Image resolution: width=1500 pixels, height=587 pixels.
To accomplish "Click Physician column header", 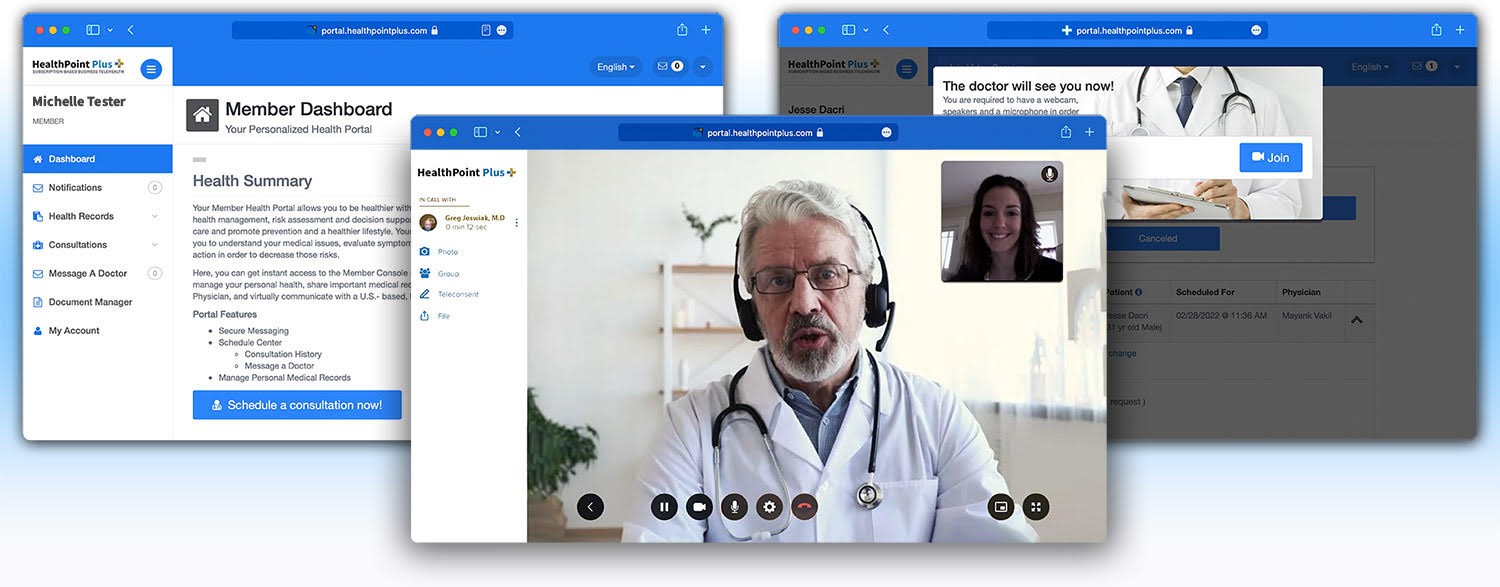I will point(1301,293).
